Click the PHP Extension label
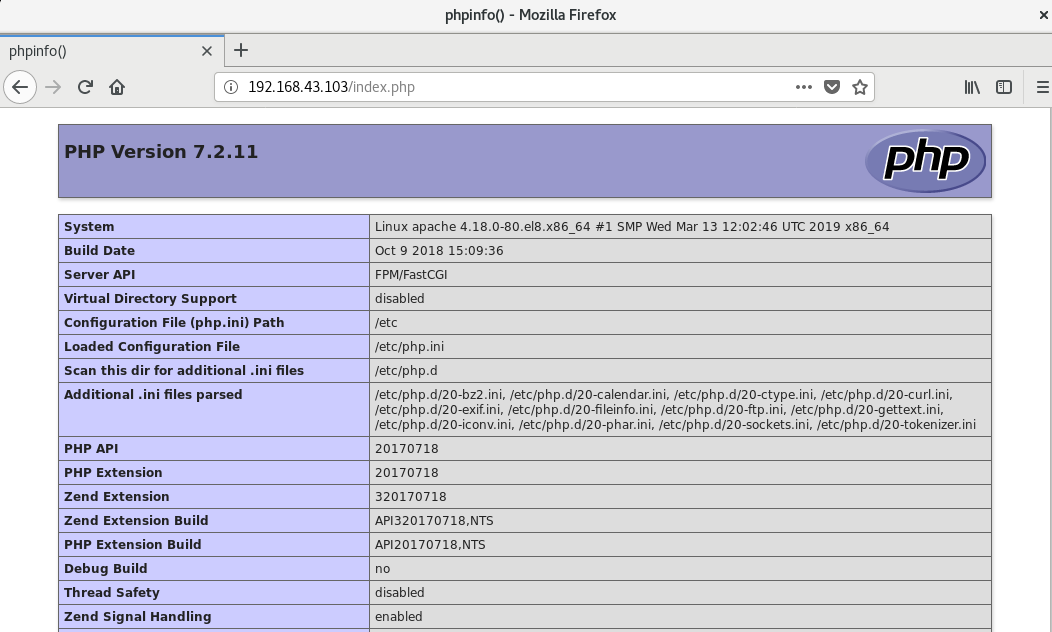 pos(113,473)
